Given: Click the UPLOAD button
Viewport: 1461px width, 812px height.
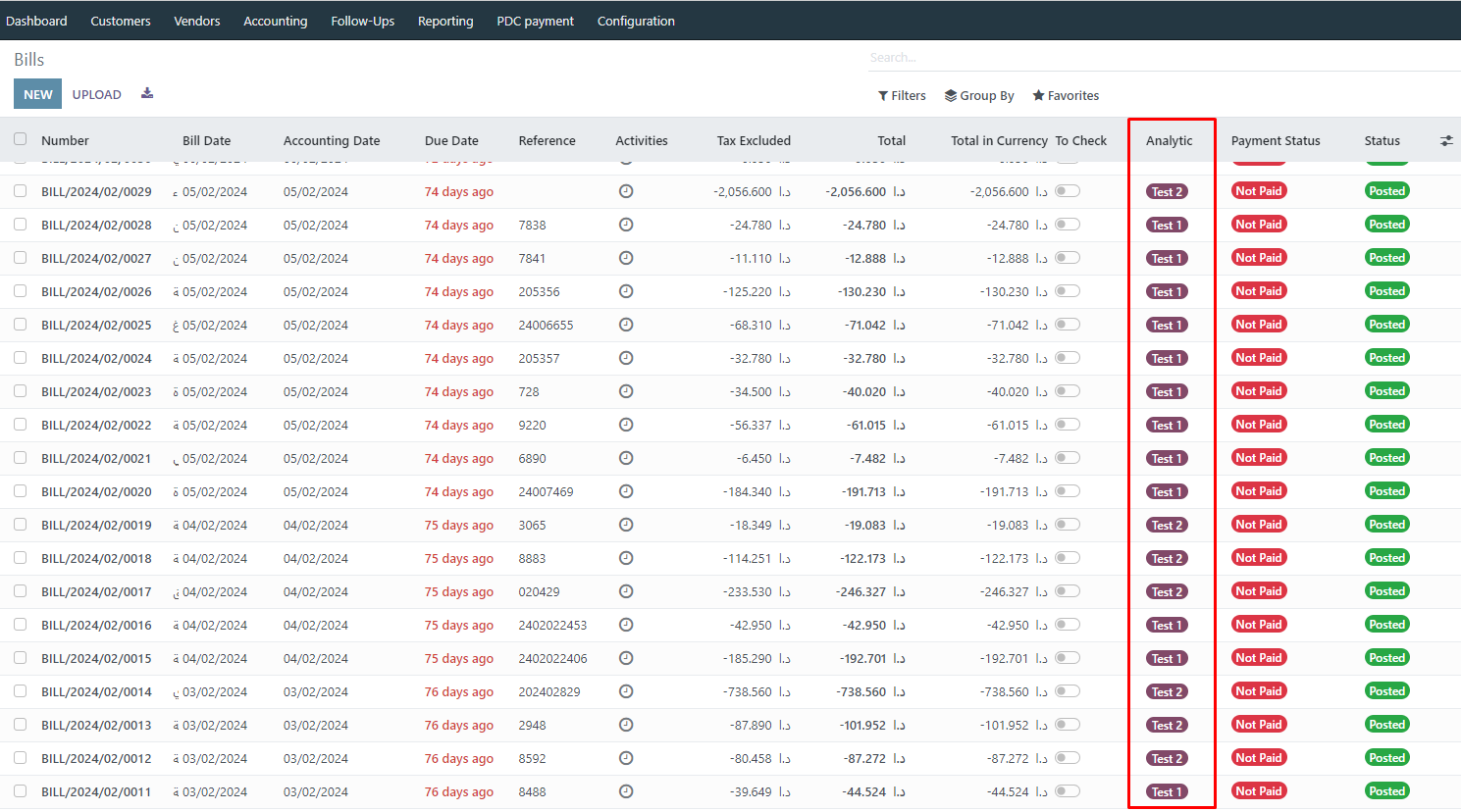Looking at the screenshot, I should click(97, 94).
